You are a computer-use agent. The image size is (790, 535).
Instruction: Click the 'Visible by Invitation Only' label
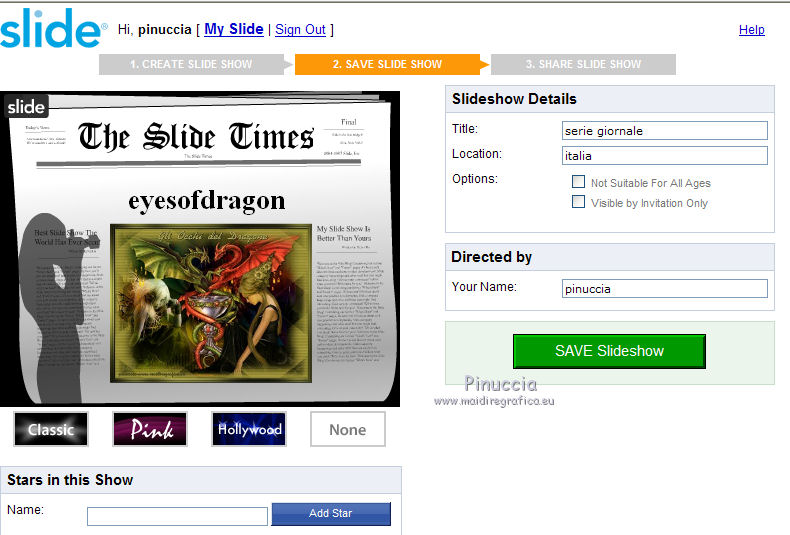649,203
